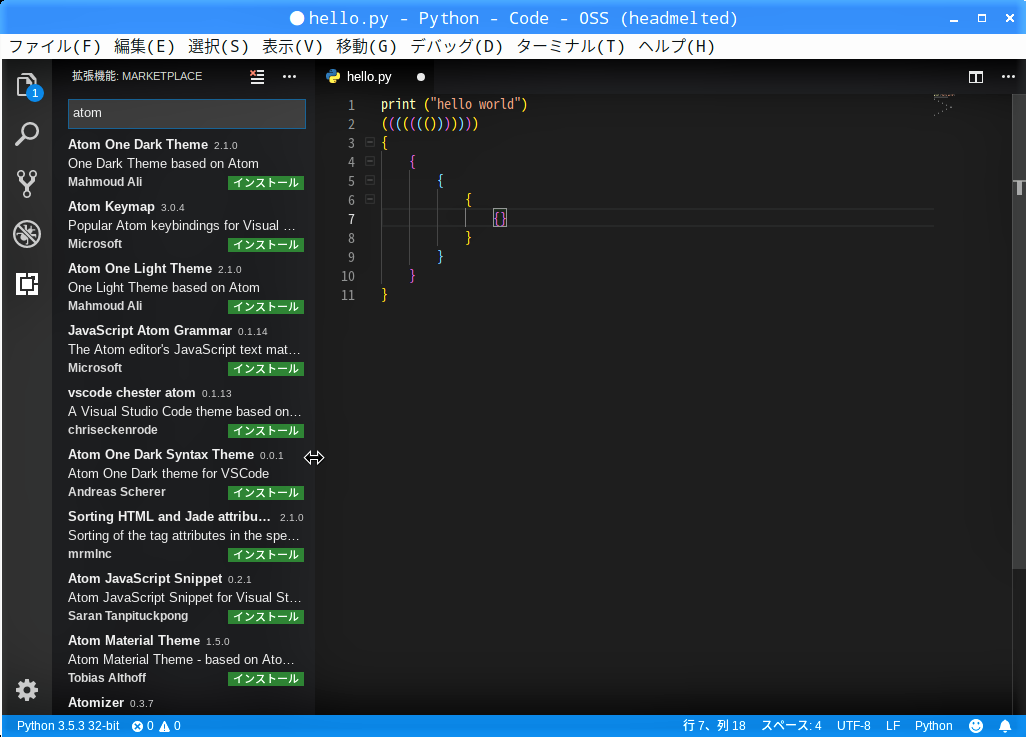The image size is (1026, 737).
Task: Collapse the code fold at line 3
Action: 369,143
